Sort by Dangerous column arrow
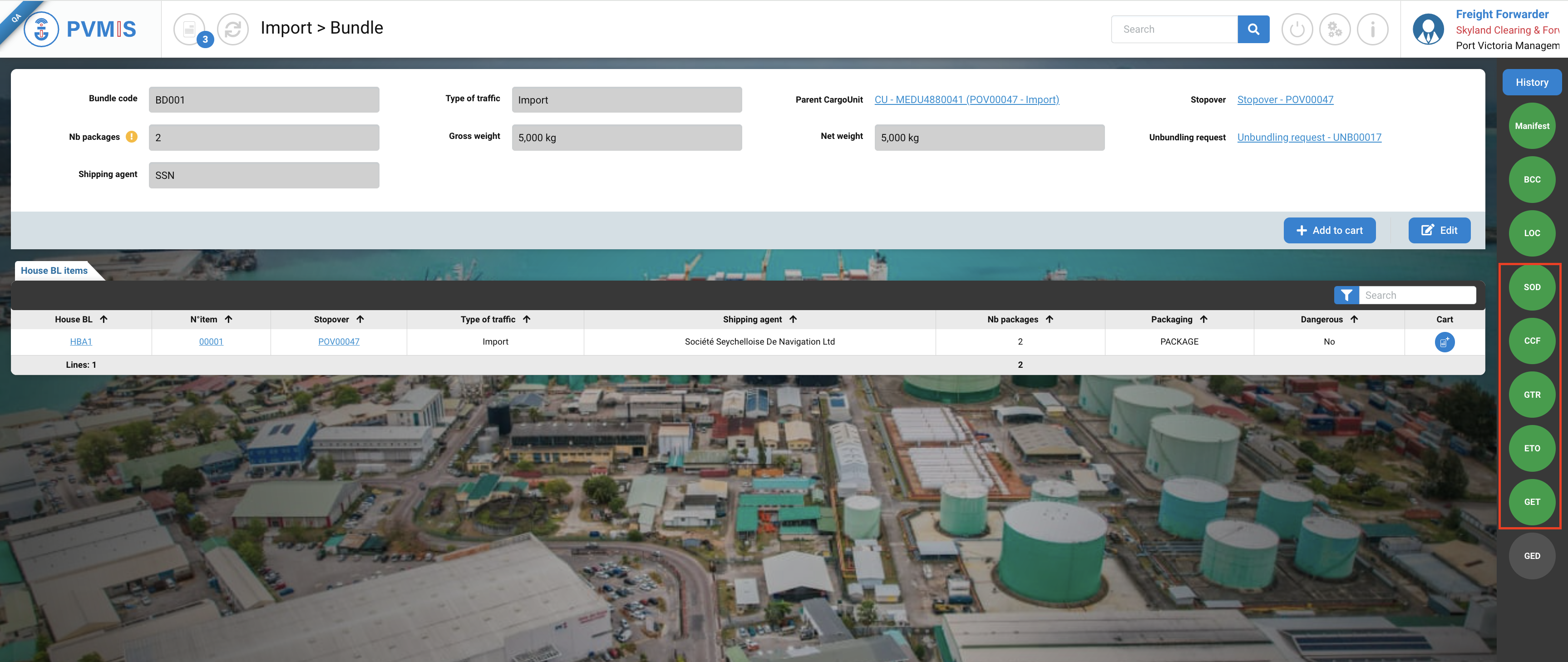This screenshot has width=1568, height=662. click(1354, 319)
